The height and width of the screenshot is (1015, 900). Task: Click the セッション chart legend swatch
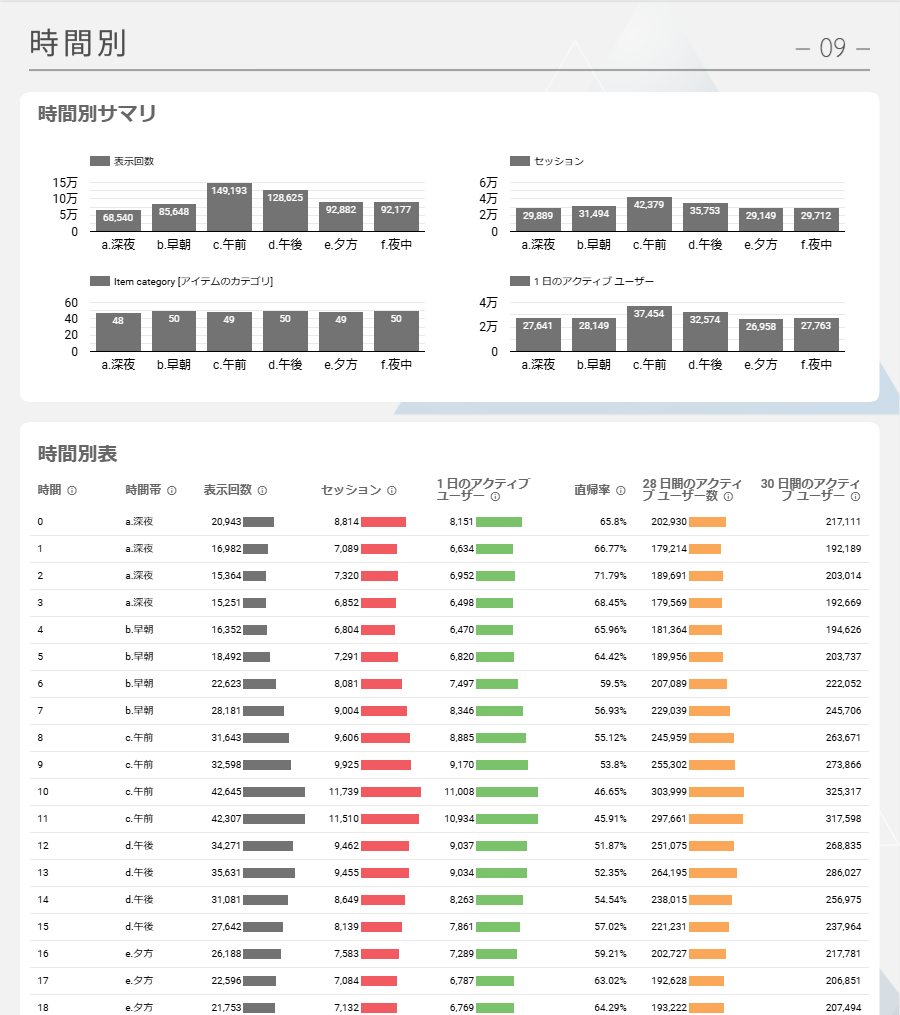[520, 161]
